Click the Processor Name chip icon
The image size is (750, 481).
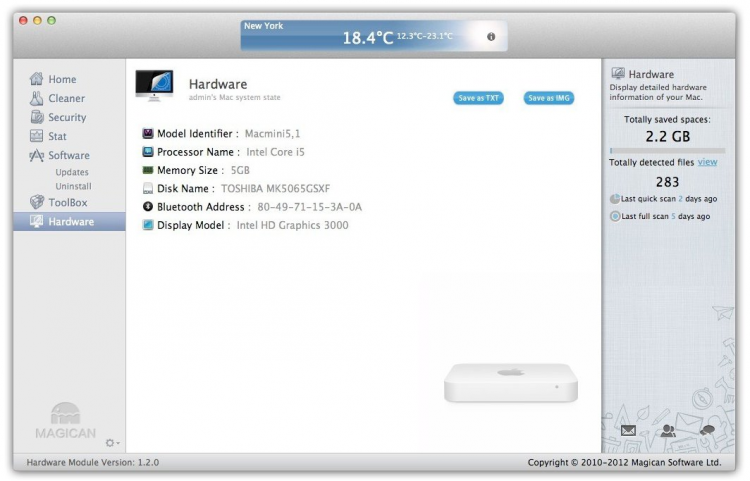tap(148, 152)
